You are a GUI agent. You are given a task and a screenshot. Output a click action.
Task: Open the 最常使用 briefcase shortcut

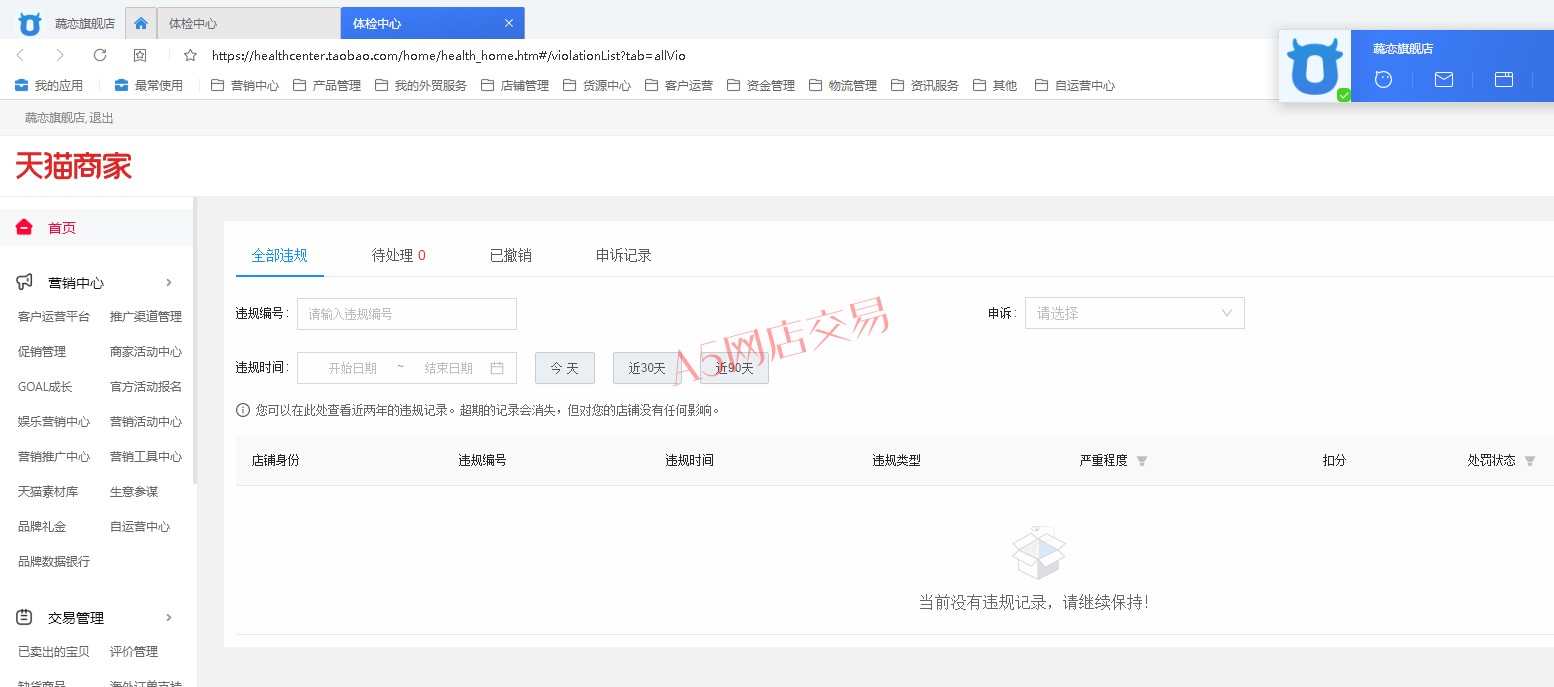149,86
